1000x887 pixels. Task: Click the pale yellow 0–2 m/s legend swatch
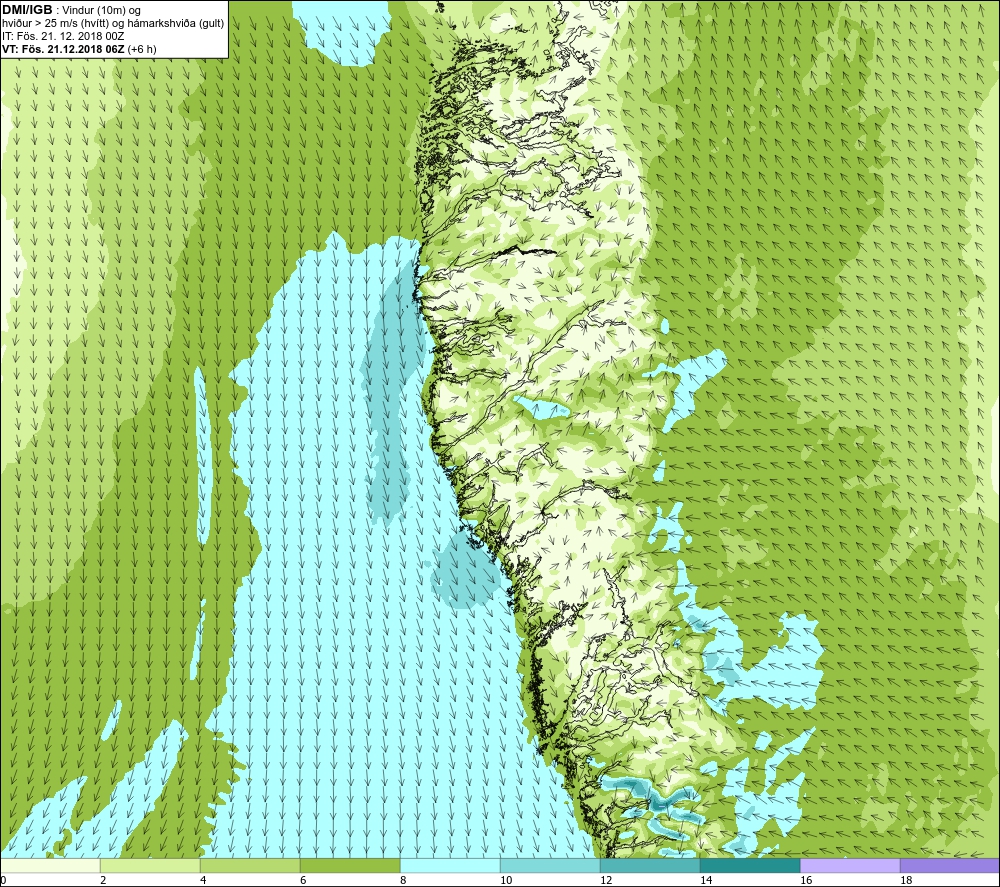pos(50,866)
